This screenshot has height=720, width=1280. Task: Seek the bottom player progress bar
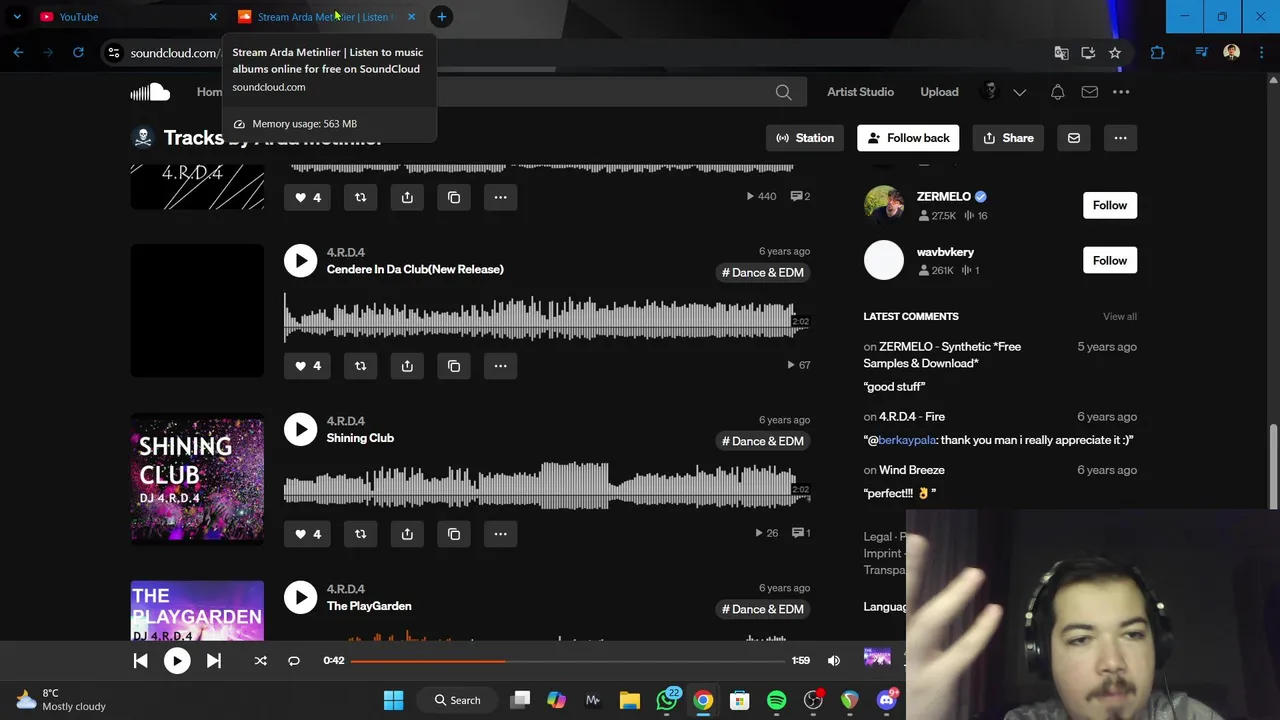(567, 660)
